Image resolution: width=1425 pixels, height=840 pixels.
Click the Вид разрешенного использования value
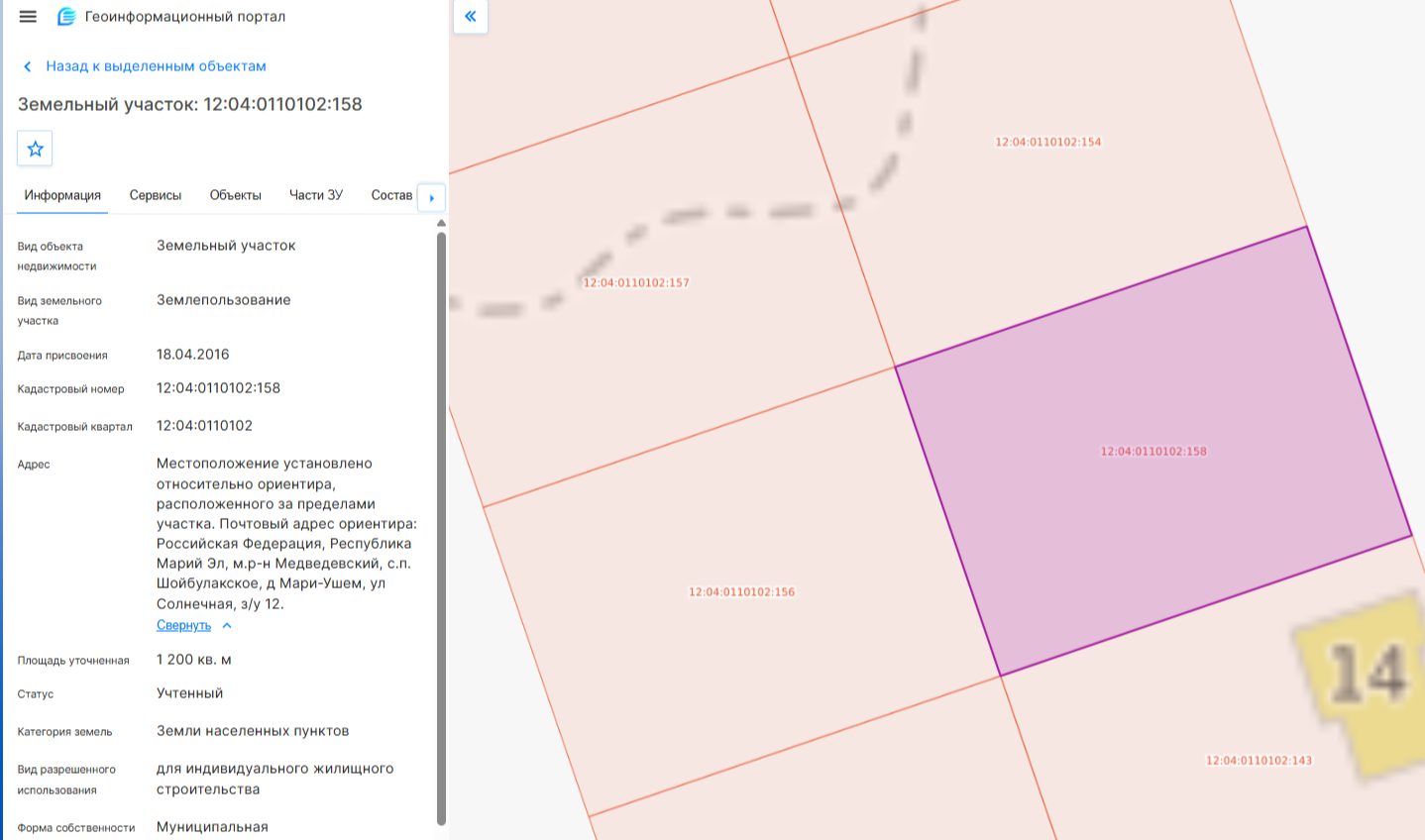(275, 779)
